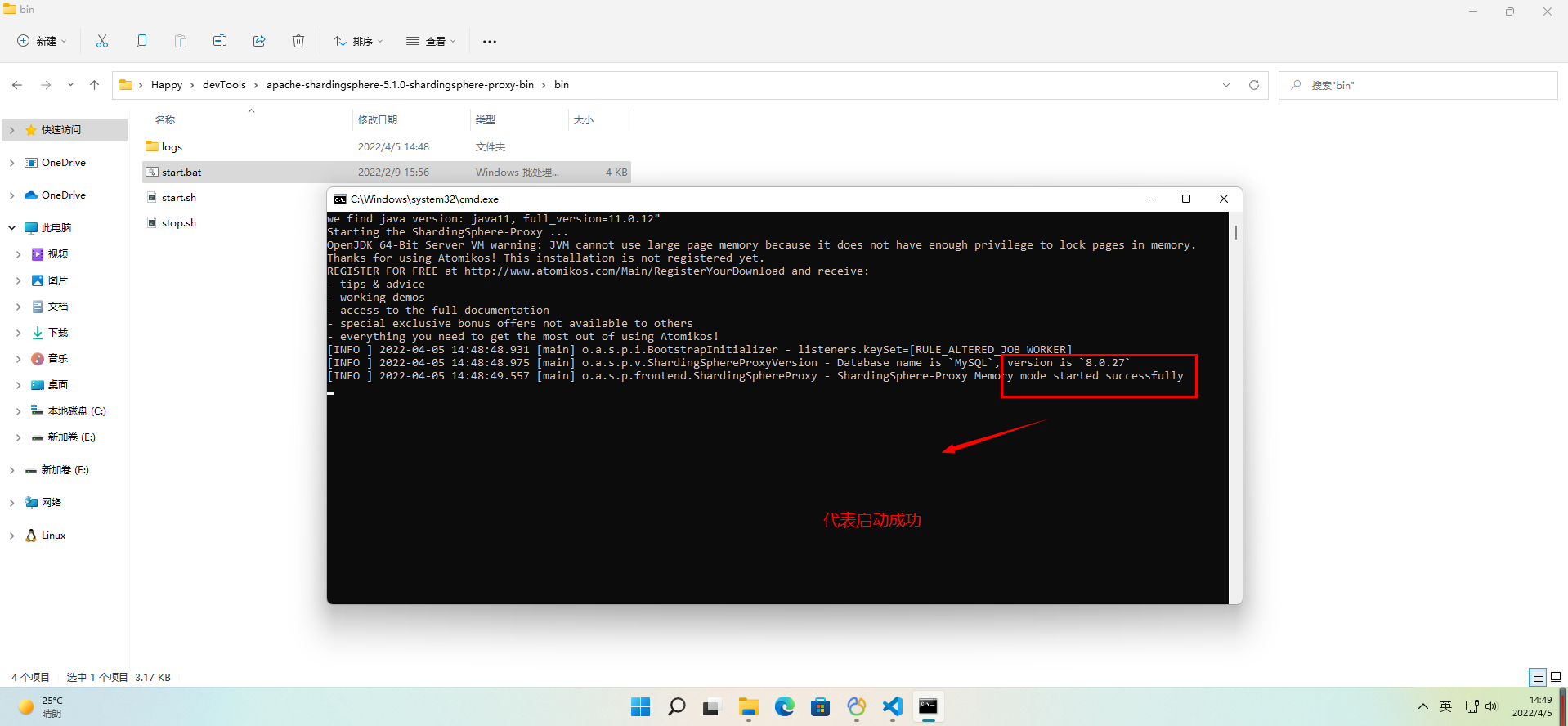Show hidden tray icons chevron
Viewport: 1568px width, 726px height.
tap(1423, 707)
